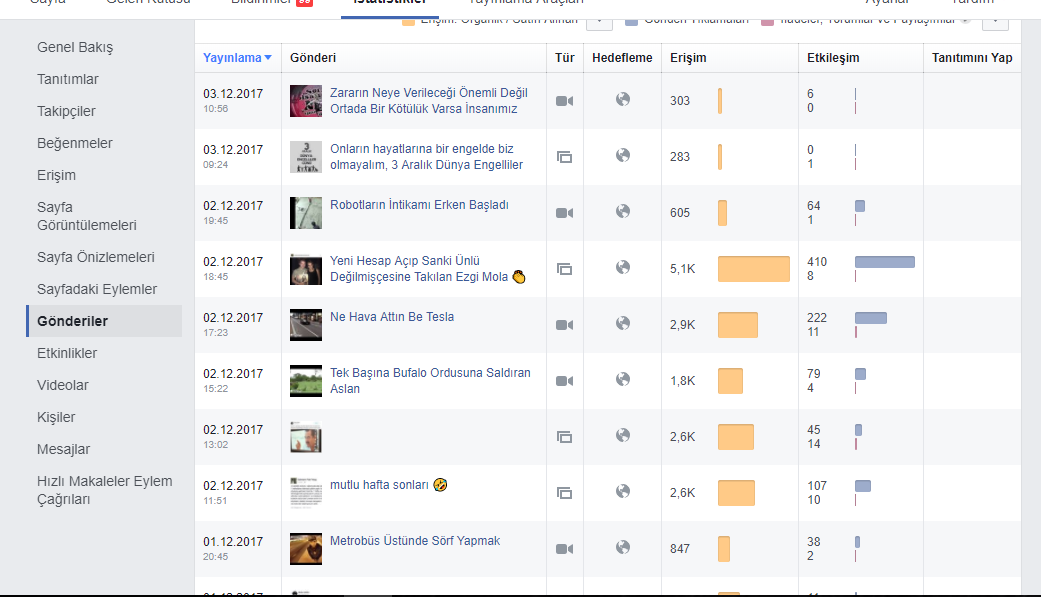Open Tek Başına Bufalo Ordusuna Saldıran Aslan
This screenshot has width=1041, height=597.
tap(430, 381)
